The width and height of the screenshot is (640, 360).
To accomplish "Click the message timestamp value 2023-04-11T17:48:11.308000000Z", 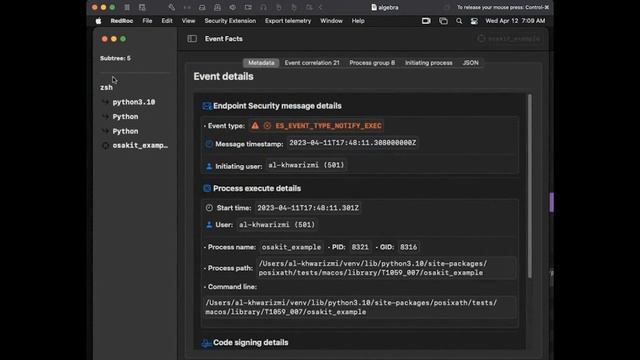I will pos(353,143).
